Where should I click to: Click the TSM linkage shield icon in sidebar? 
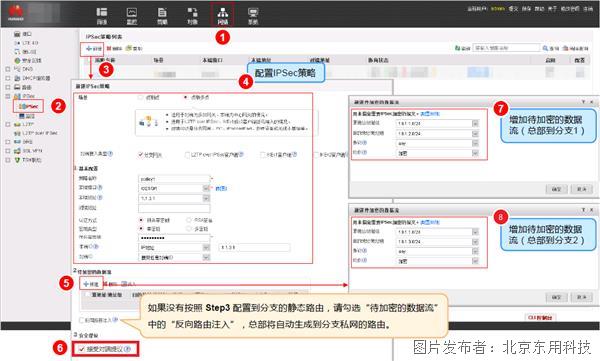point(17,160)
